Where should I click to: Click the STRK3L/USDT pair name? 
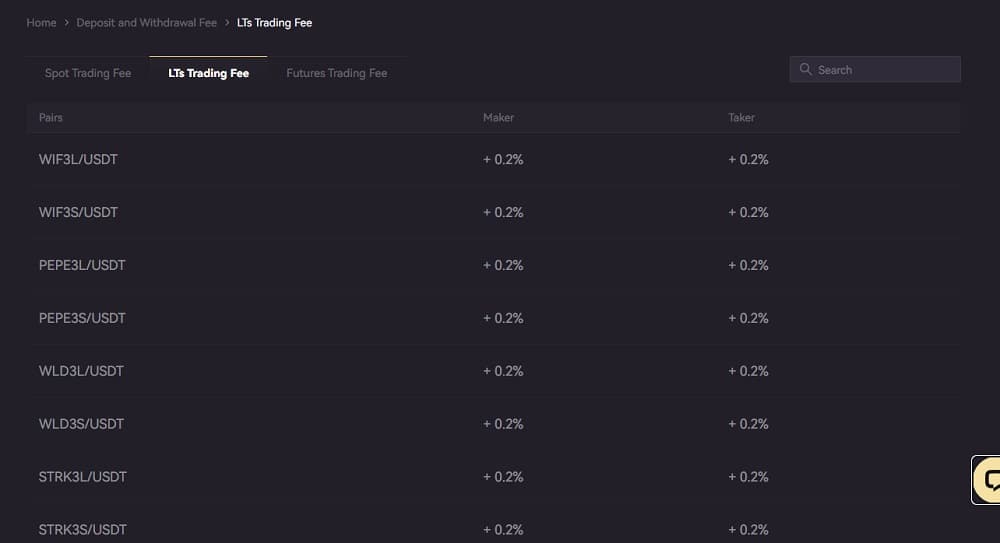point(82,477)
